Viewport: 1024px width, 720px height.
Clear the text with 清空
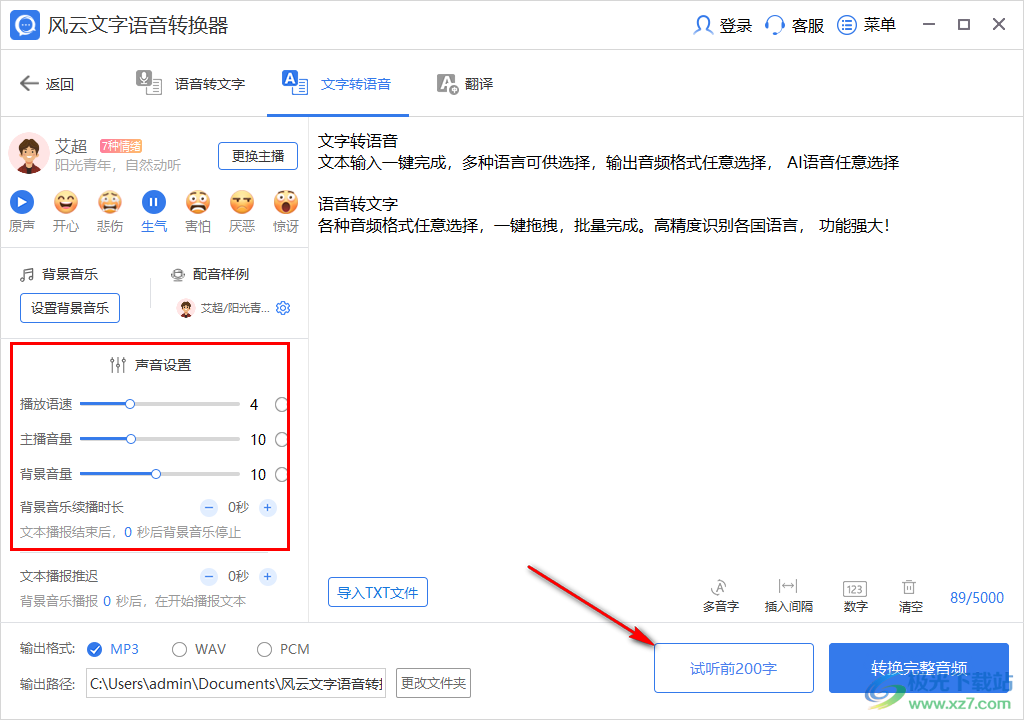[910, 596]
